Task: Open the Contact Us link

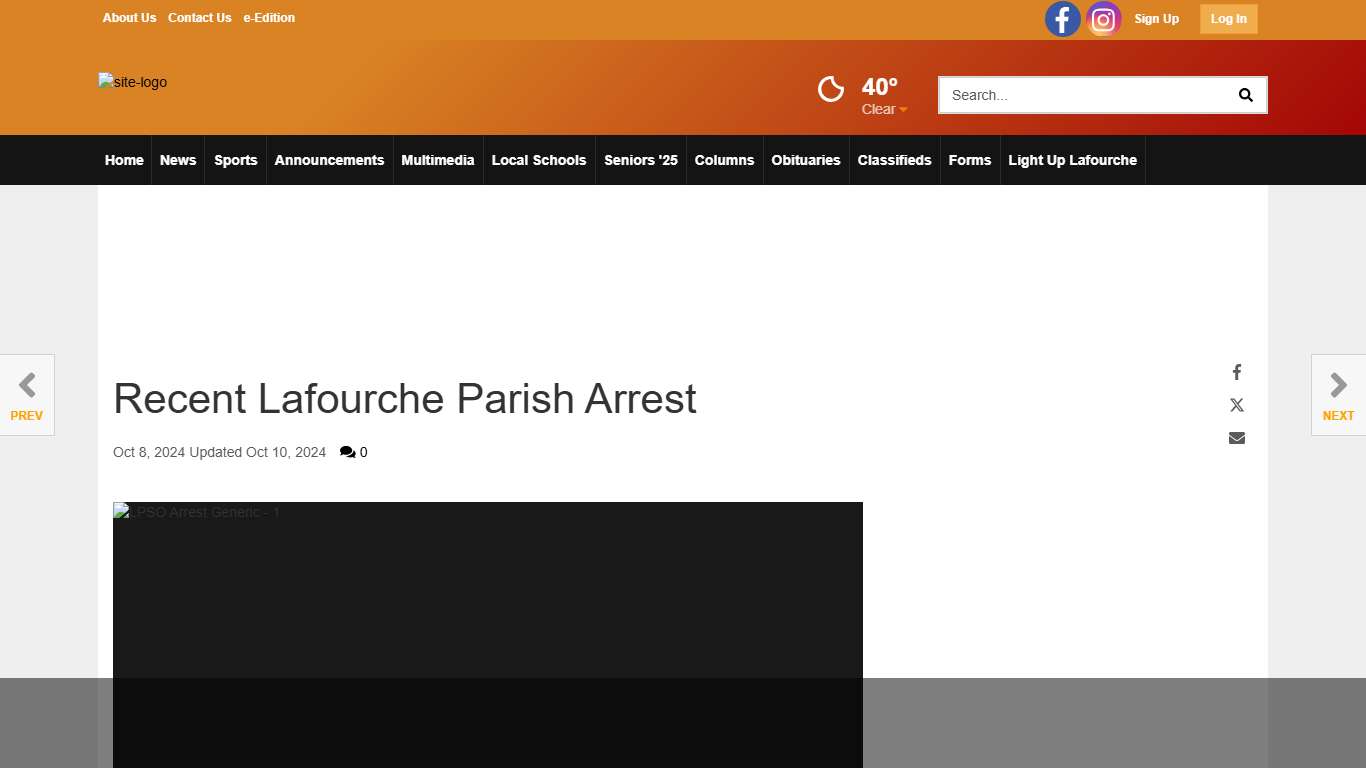Action: [199, 17]
